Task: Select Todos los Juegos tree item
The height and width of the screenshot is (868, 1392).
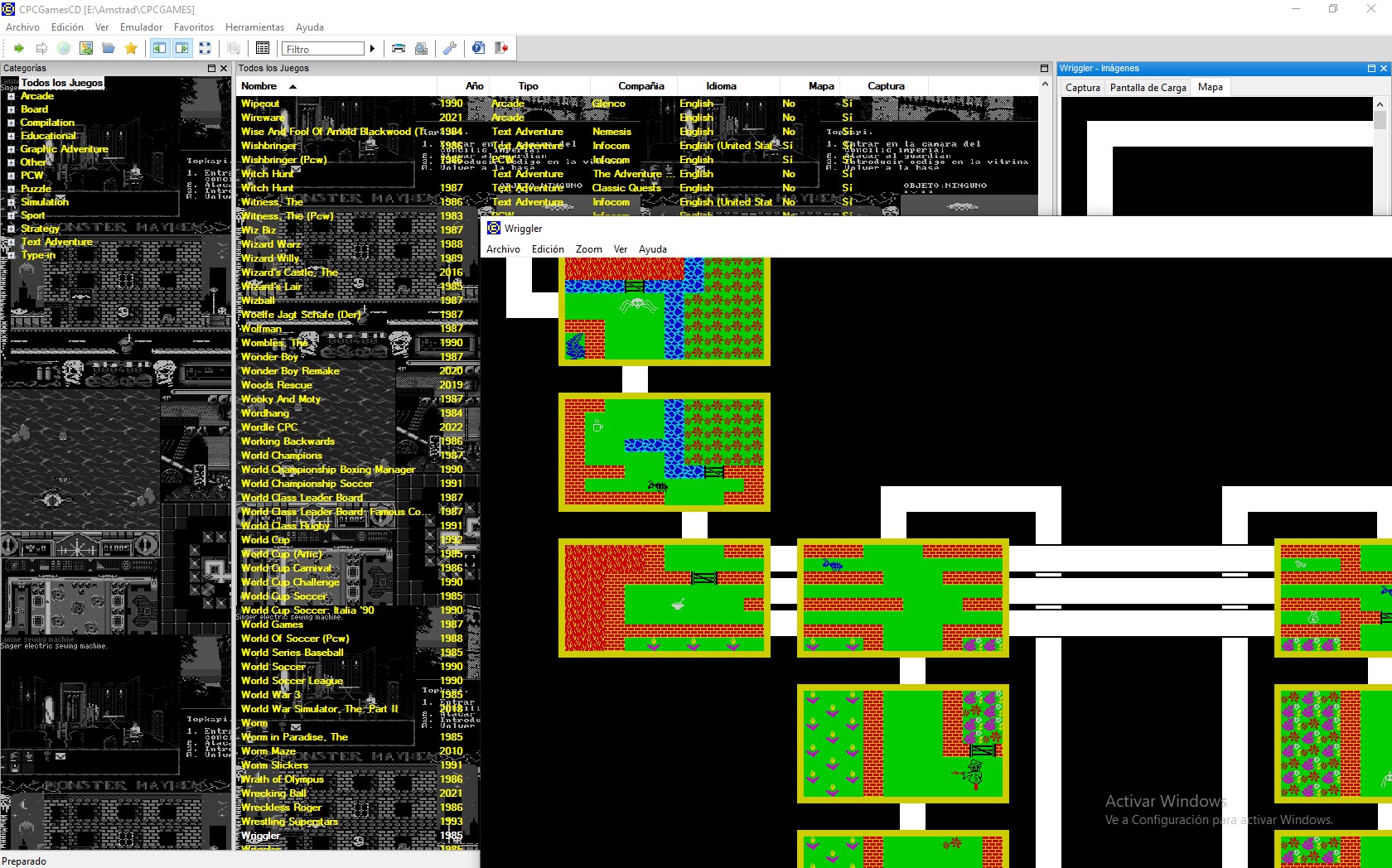Action: tap(62, 83)
